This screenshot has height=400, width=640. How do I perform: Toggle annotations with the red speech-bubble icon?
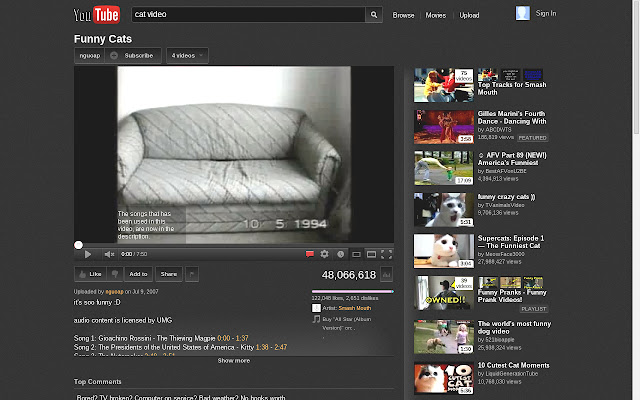tap(309, 254)
